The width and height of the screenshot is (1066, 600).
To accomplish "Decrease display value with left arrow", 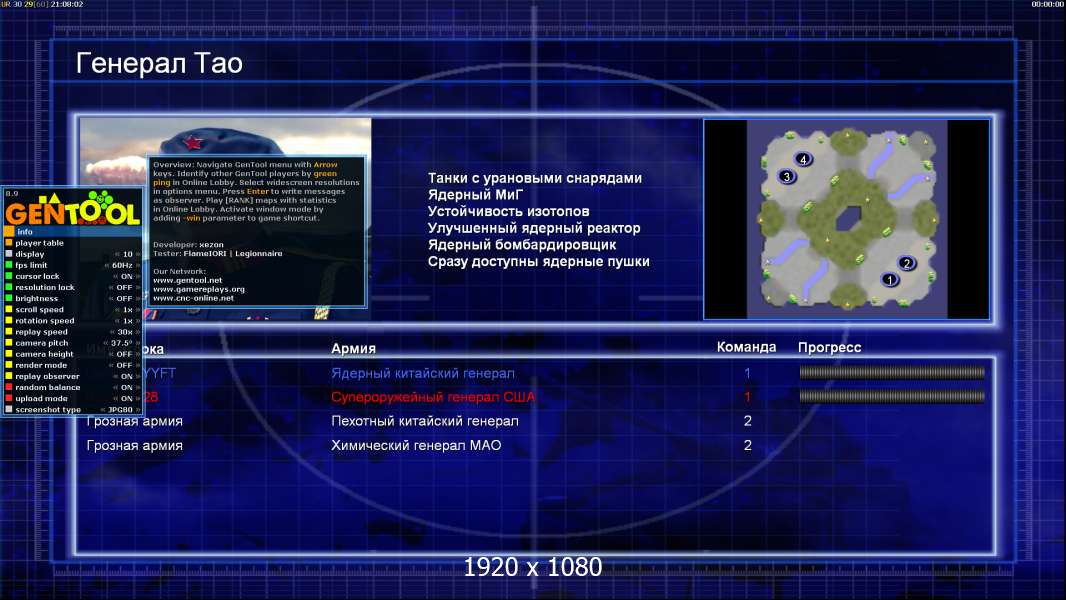I will point(116,254).
